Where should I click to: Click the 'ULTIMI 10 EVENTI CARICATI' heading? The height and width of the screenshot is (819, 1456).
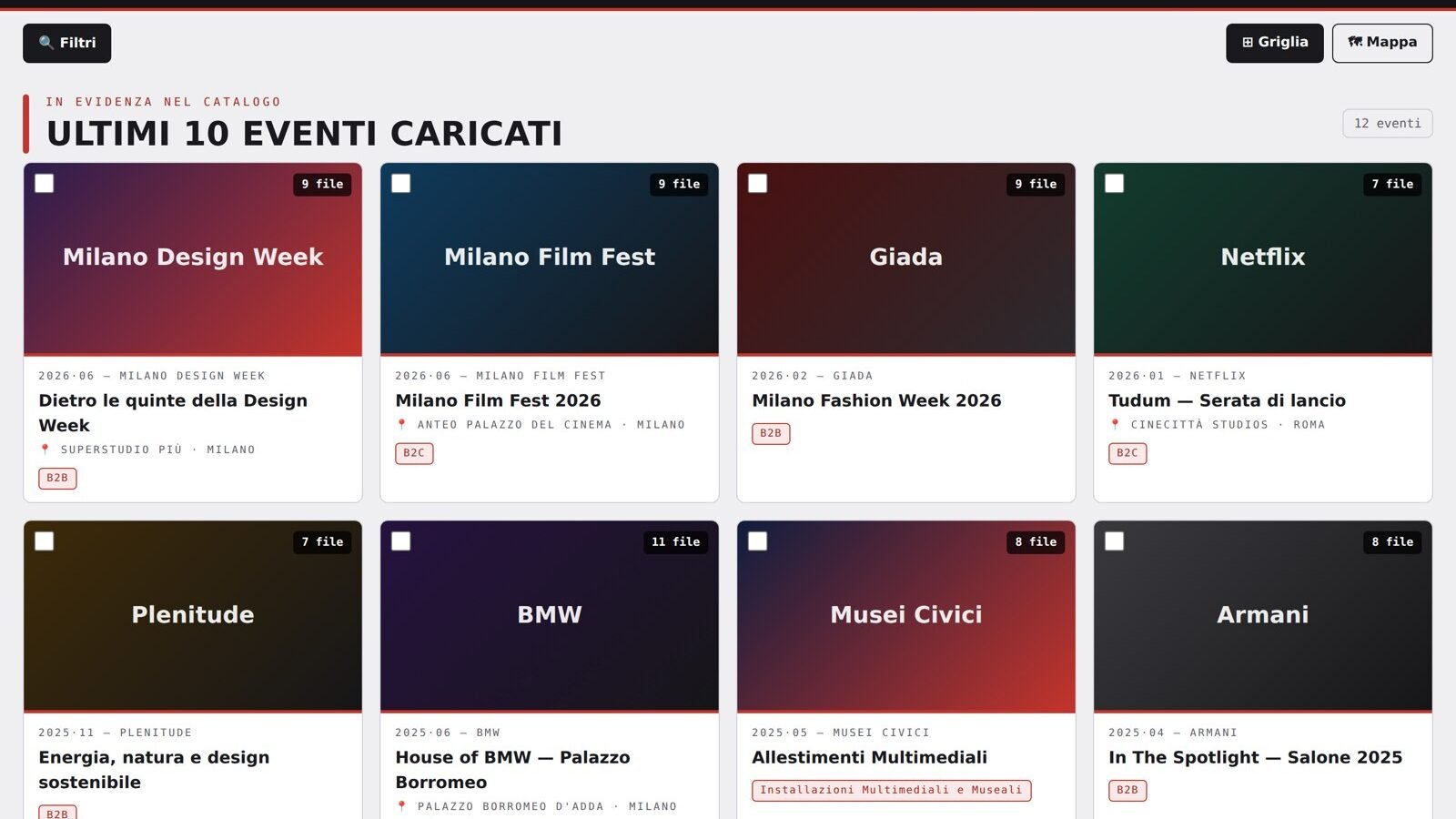click(x=304, y=134)
